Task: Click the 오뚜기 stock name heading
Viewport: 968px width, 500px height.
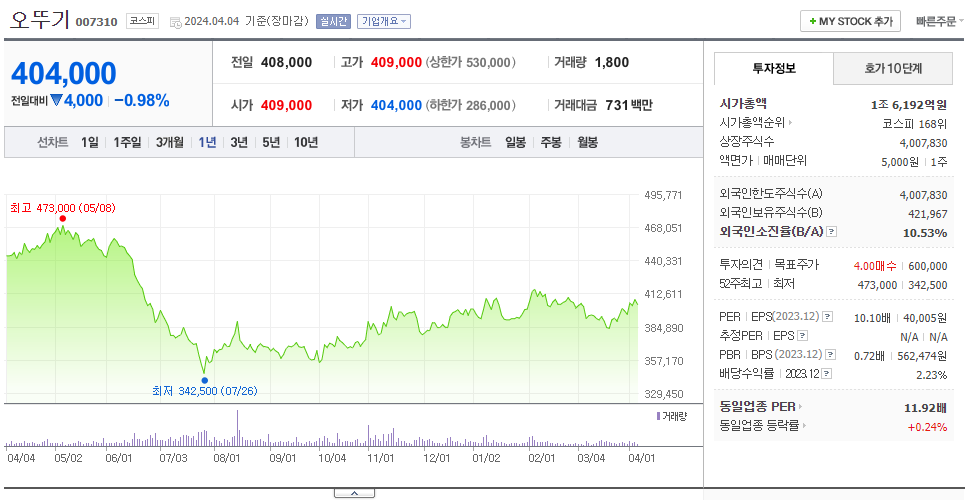Action: point(40,20)
